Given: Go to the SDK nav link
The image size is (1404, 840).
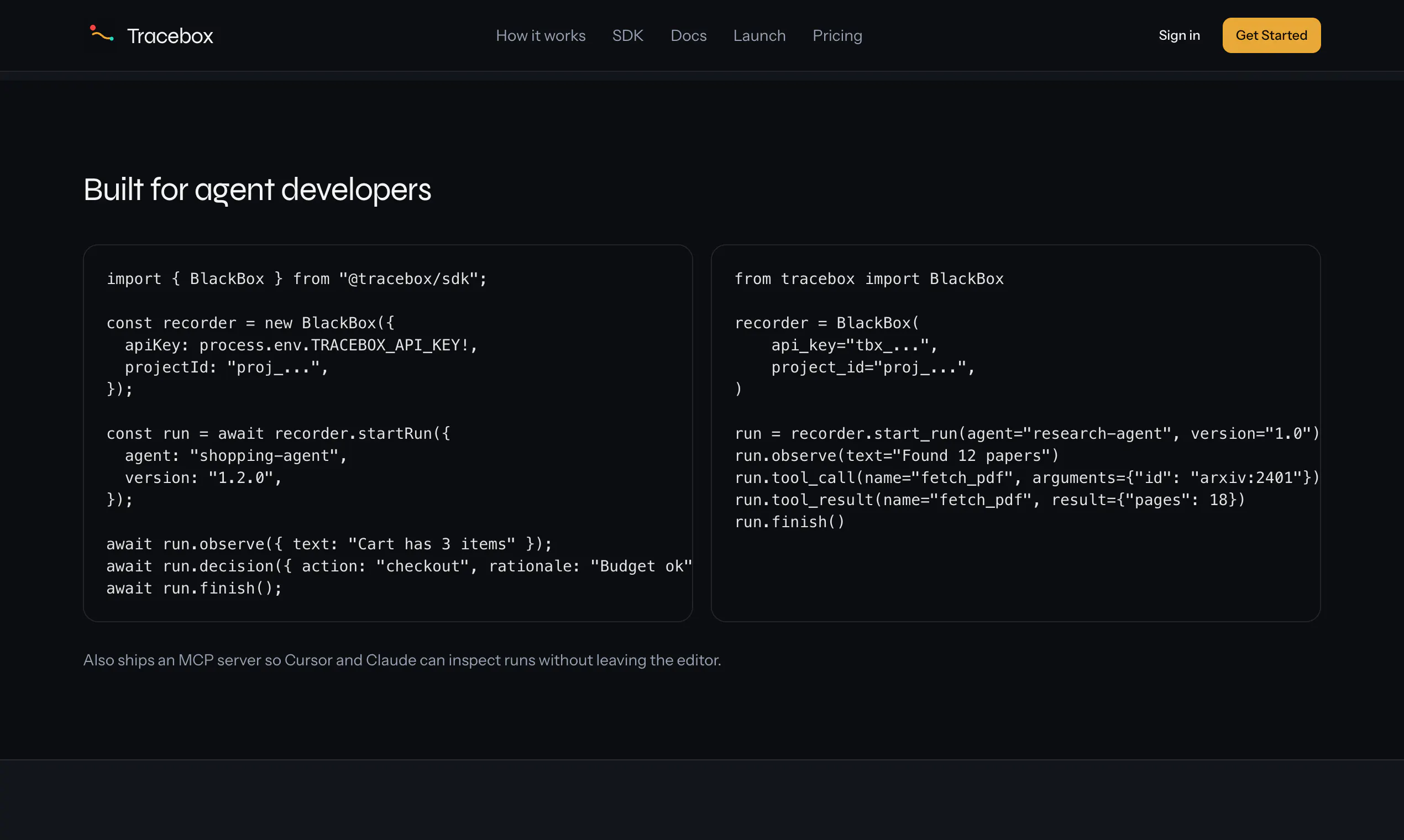Looking at the screenshot, I should tap(628, 36).
